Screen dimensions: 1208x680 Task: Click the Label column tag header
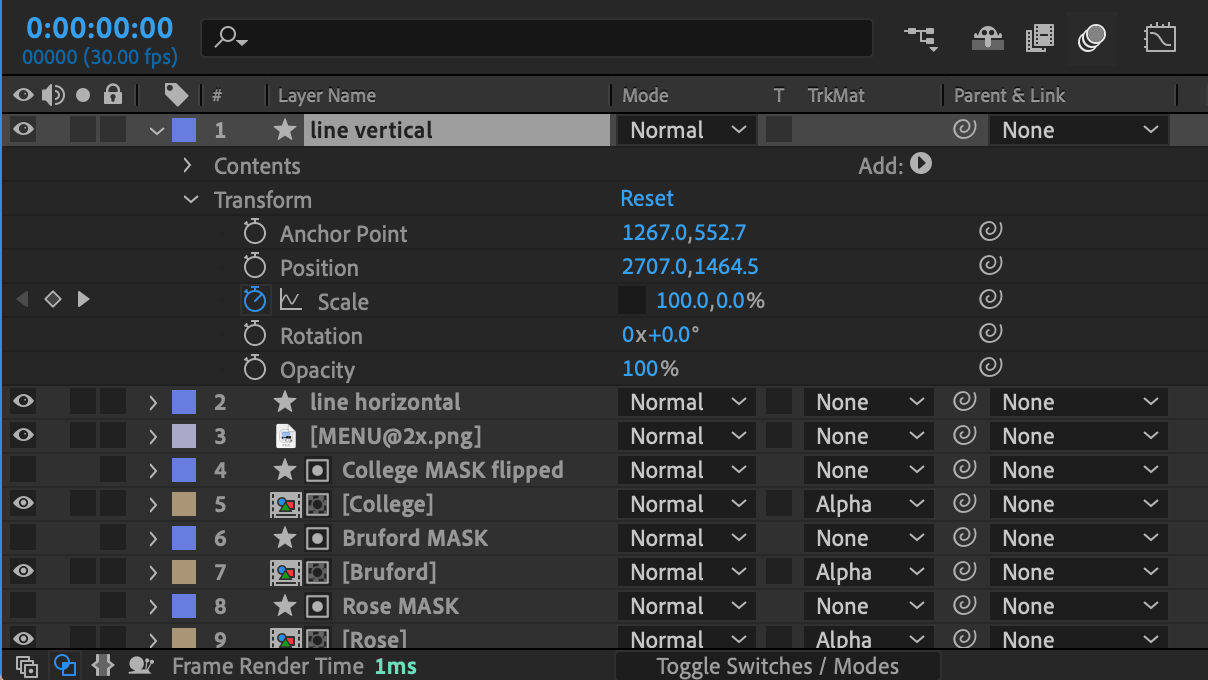click(177, 95)
